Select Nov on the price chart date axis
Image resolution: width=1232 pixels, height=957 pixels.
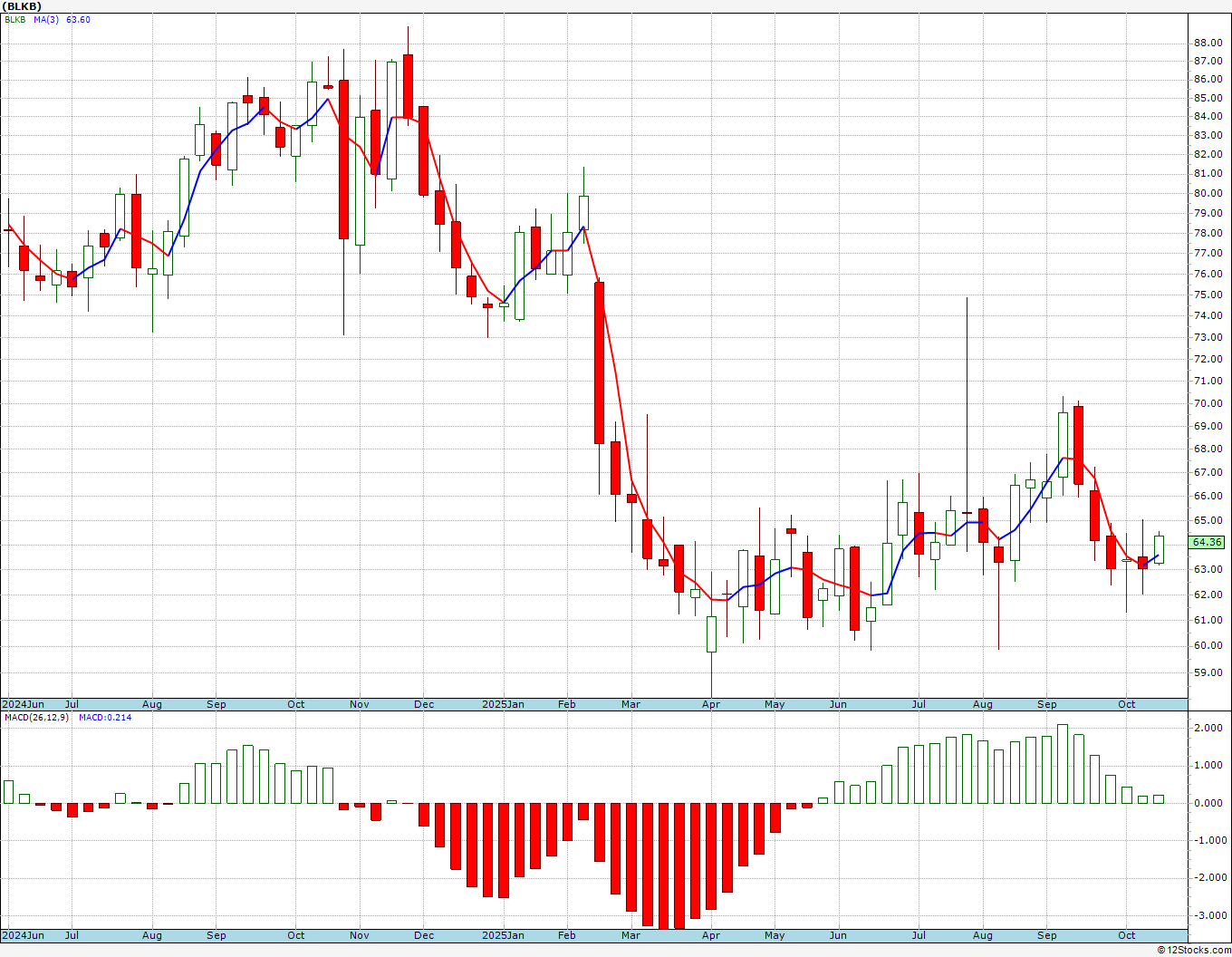(x=359, y=704)
